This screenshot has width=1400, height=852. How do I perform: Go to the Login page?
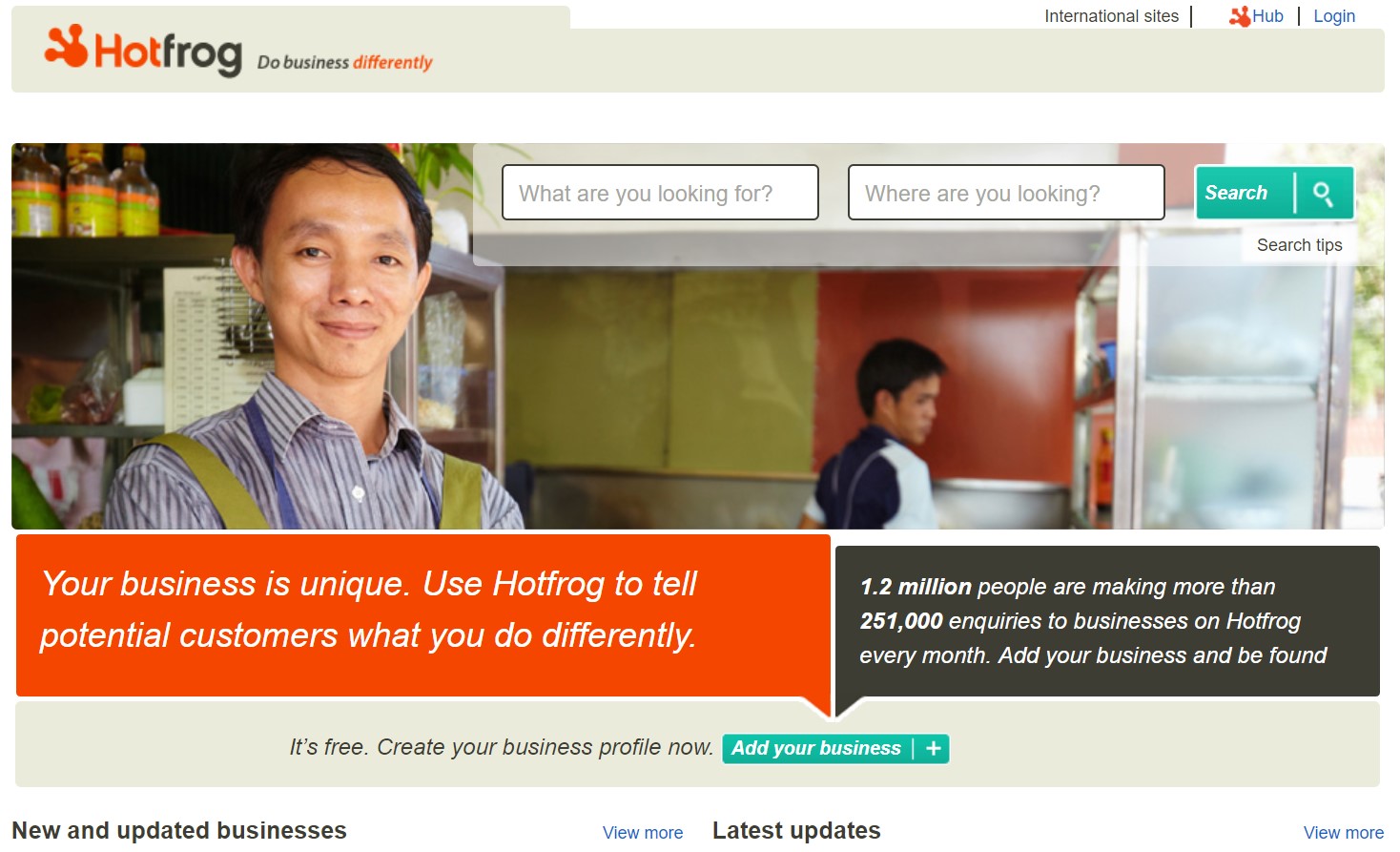(x=1333, y=16)
